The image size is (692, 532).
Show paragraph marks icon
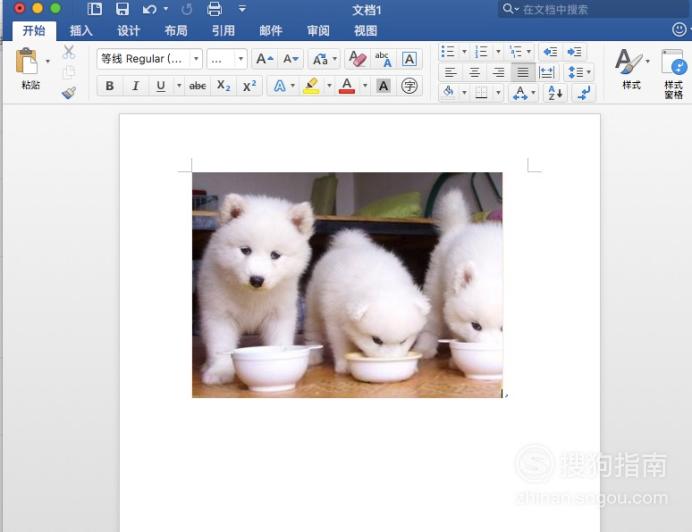pyautogui.click(x=584, y=93)
